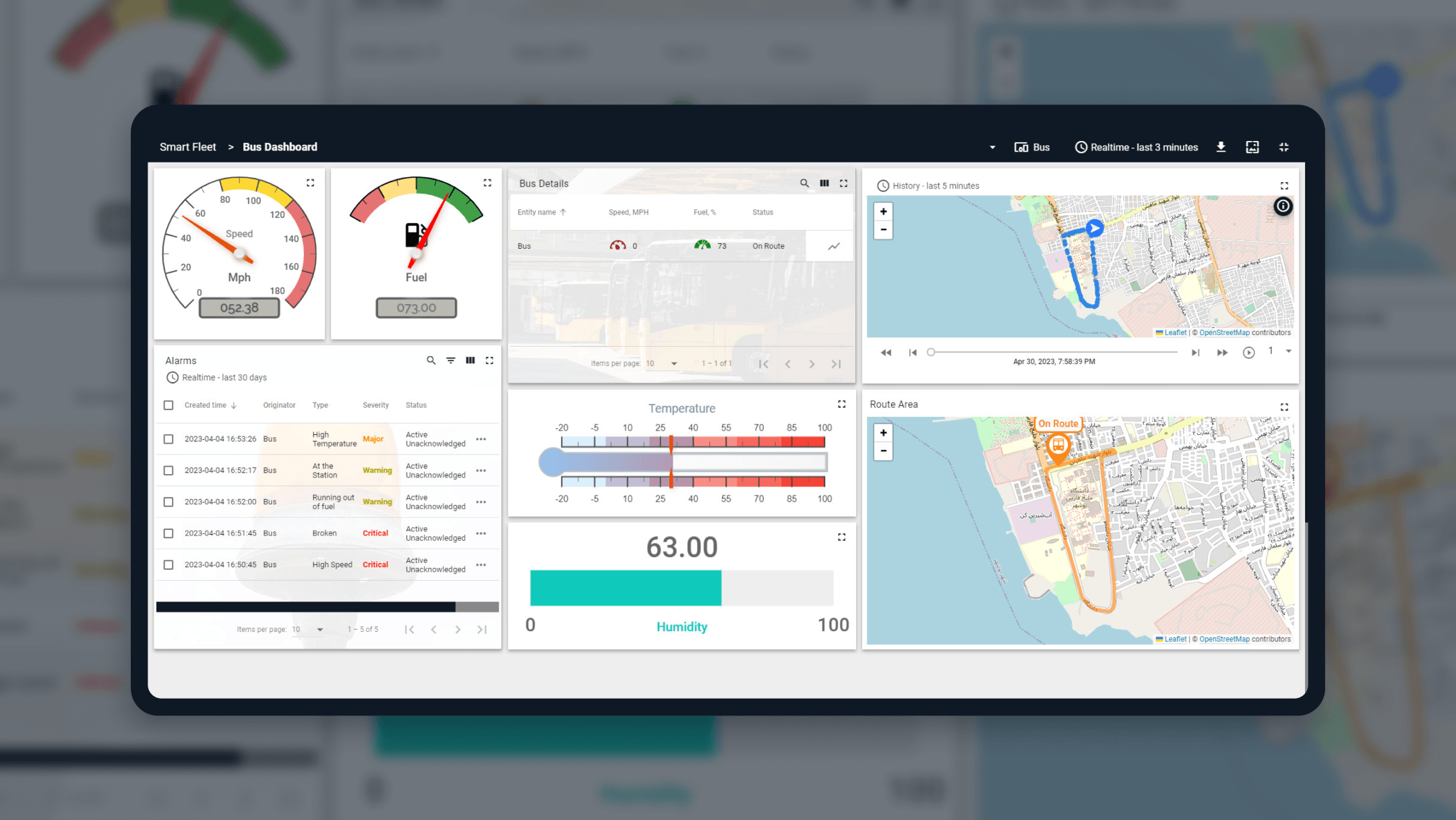This screenshot has height=820, width=1456.
Task: Zoom in on the Route Area map
Action: (x=883, y=433)
